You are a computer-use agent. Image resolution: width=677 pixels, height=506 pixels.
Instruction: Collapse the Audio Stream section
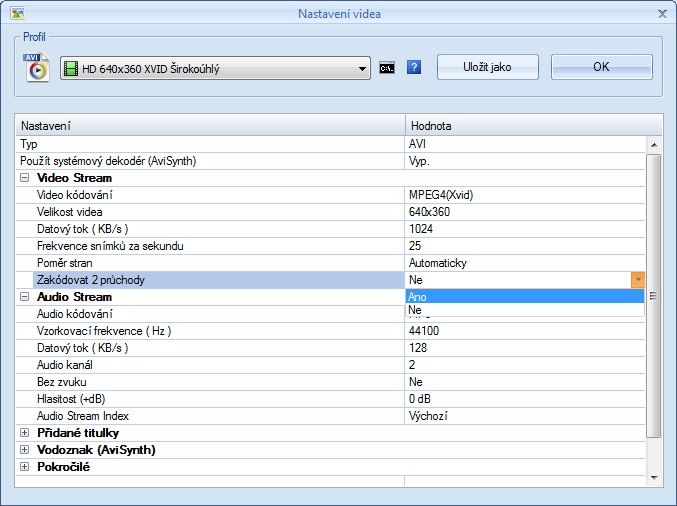pos(25,297)
